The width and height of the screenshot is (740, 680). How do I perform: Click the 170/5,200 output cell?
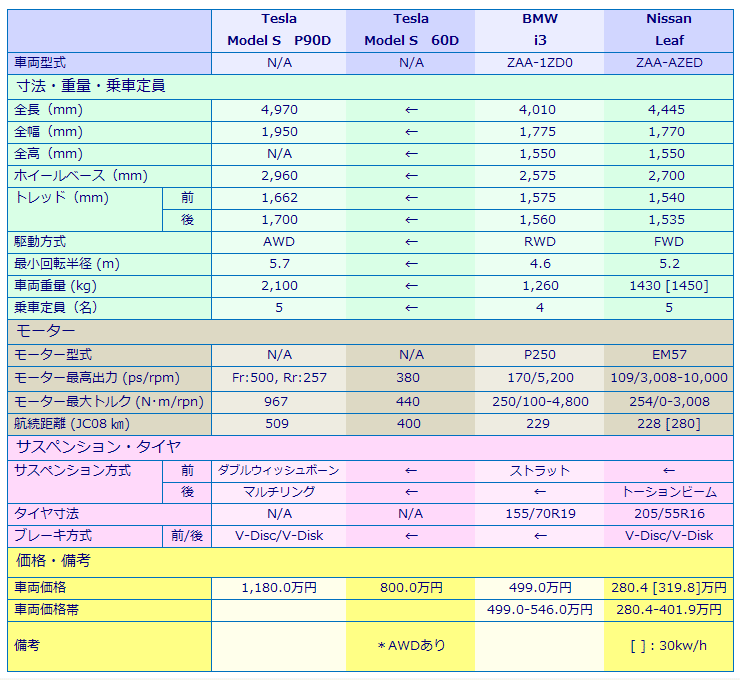(539, 378)
